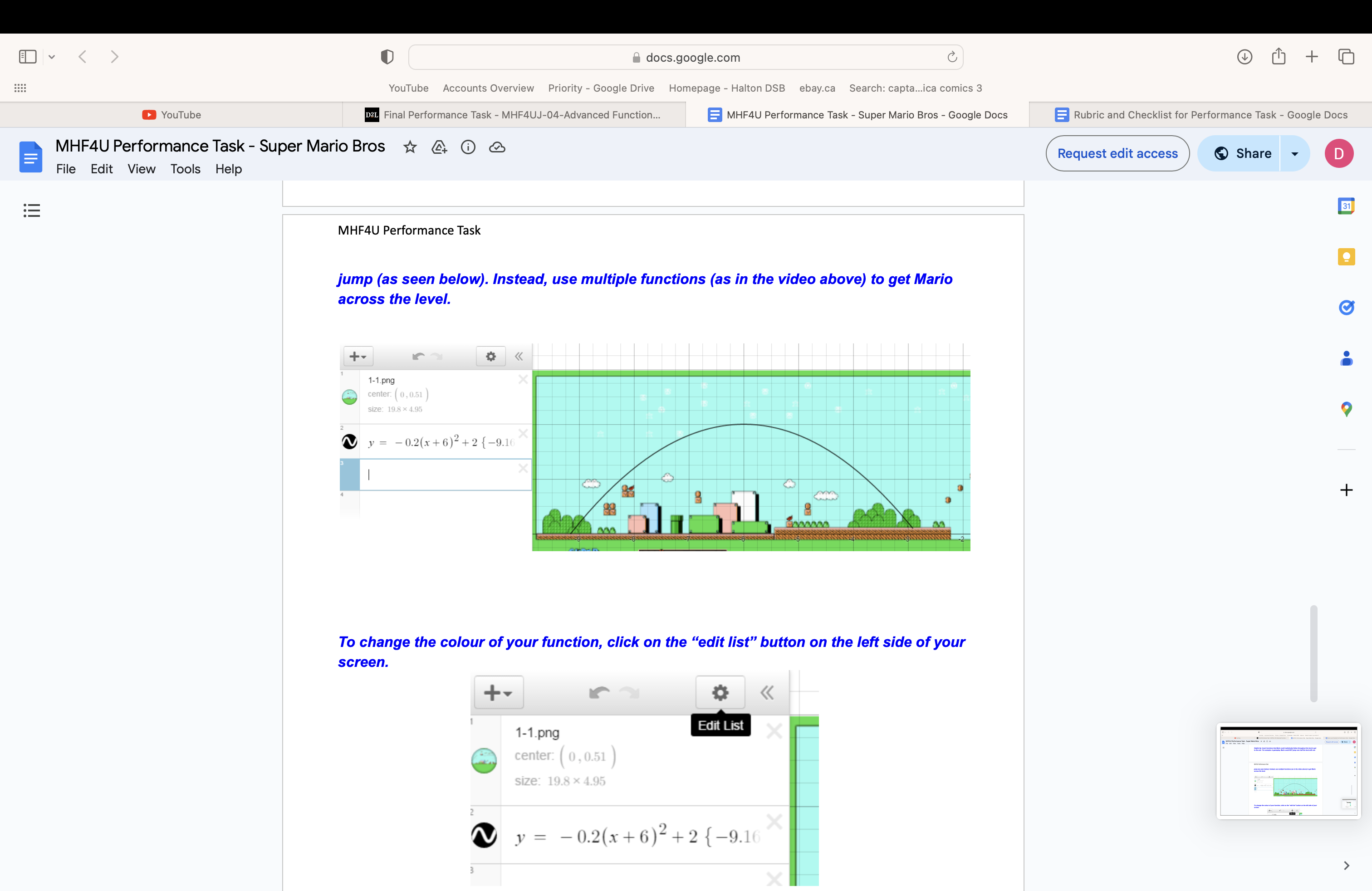Image resolution: width=1372 pixels, height=891 pixels.
Task: Open Google Calendar side panel
Action: pyautogui.click(x=1347, y=206)
